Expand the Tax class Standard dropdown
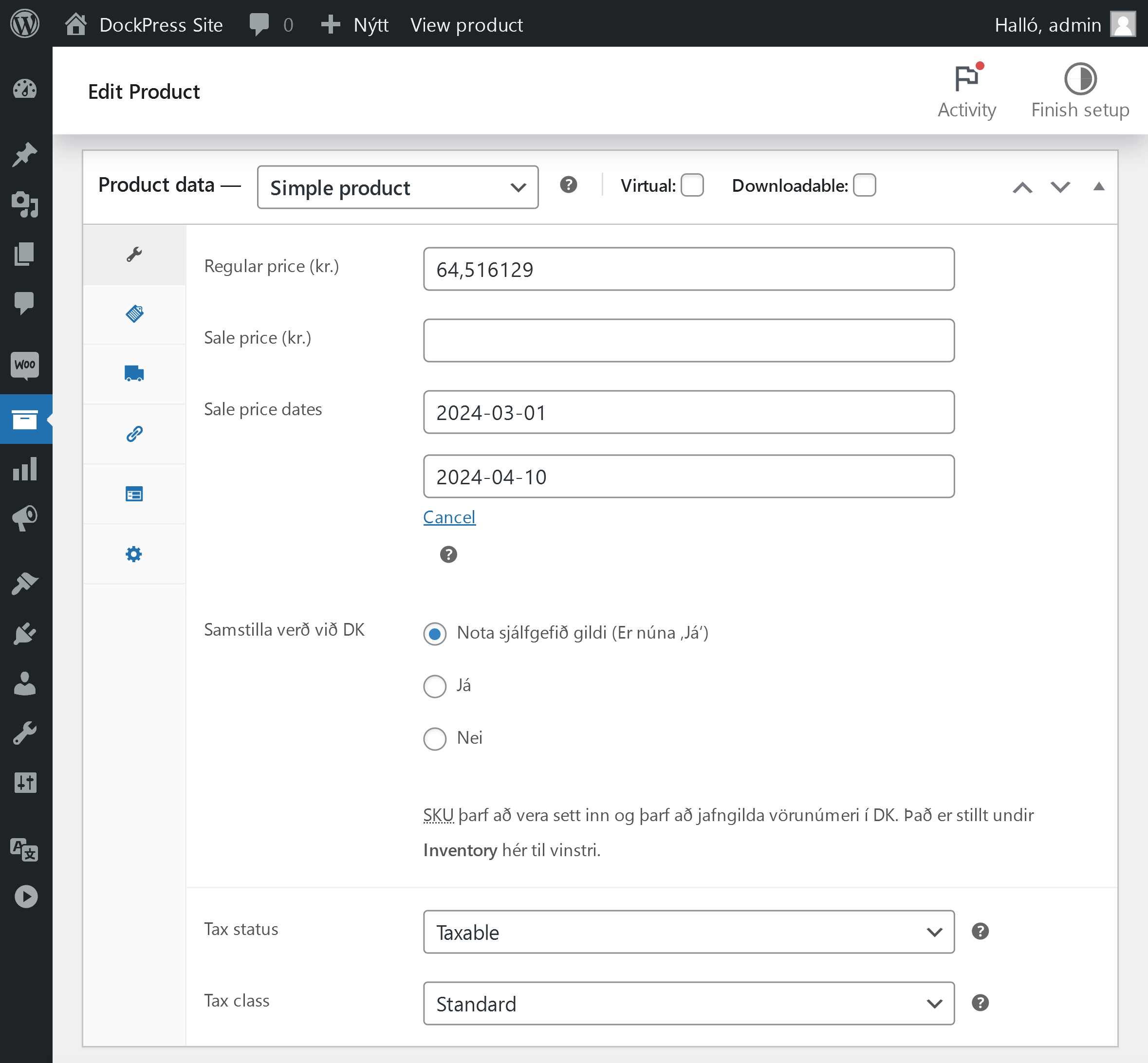 pyautogui.click(x=688, y=1003)
